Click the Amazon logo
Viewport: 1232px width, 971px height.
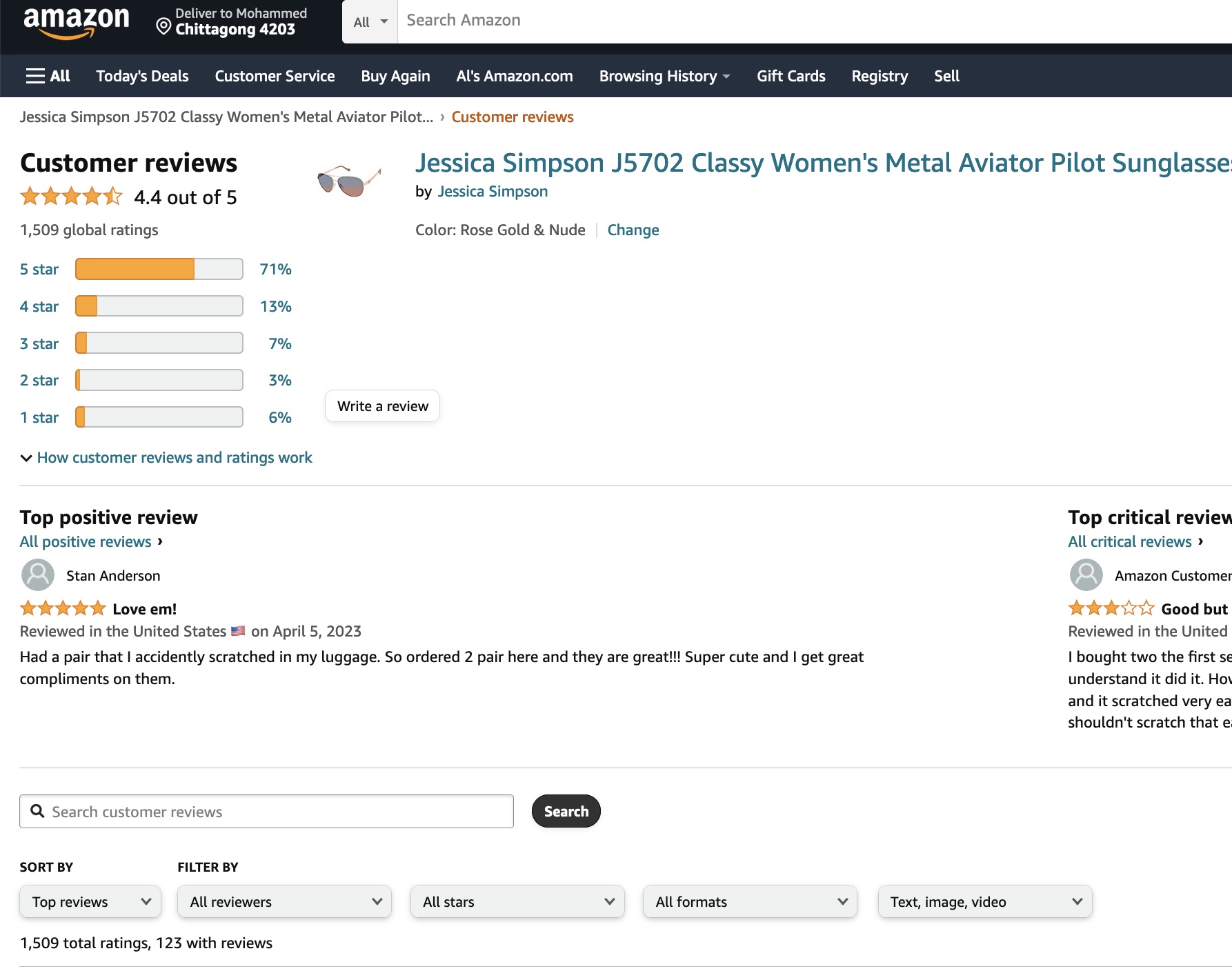coord(76,23)
